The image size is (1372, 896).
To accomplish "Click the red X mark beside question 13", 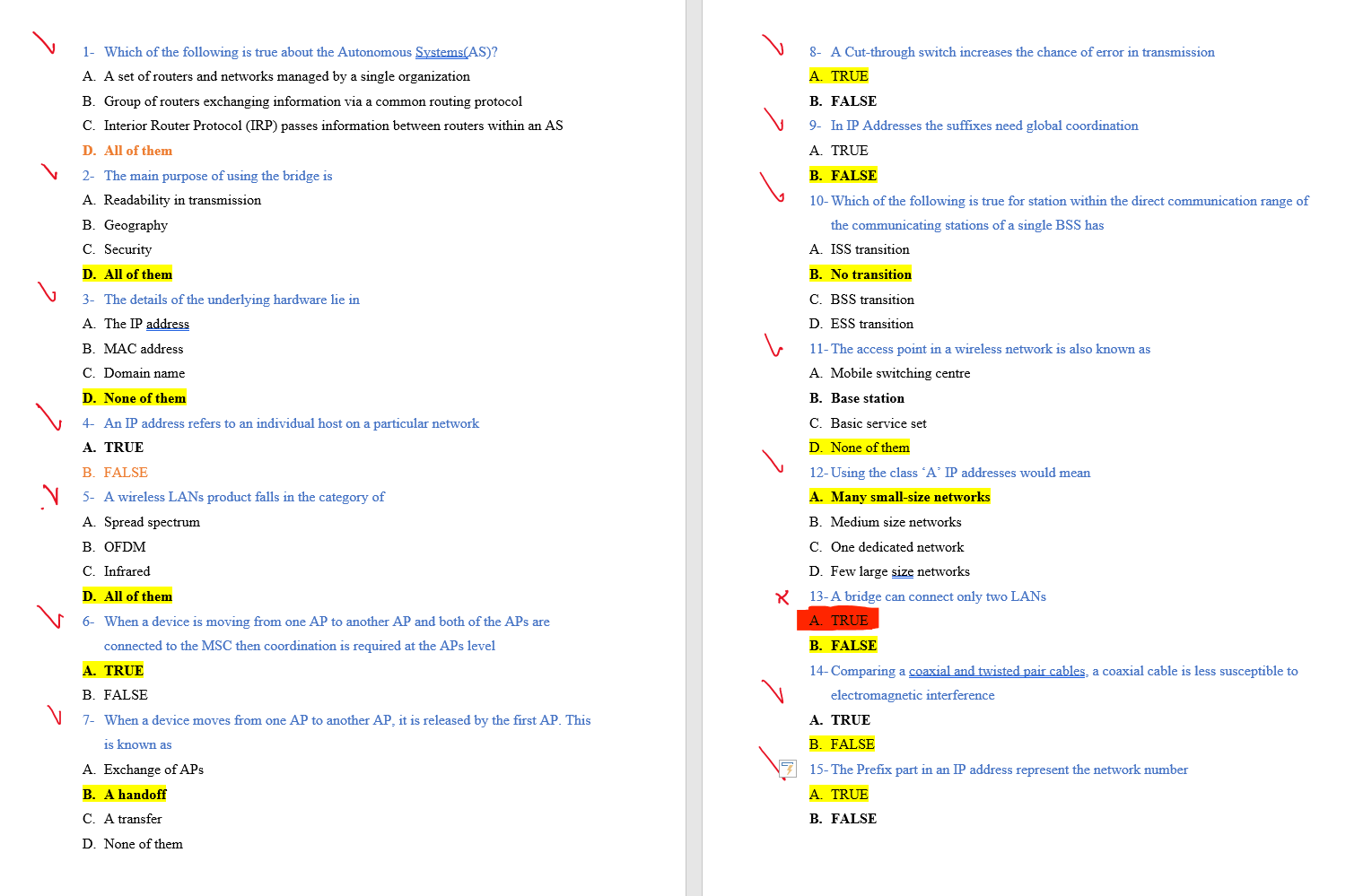I will click(783, 596).
